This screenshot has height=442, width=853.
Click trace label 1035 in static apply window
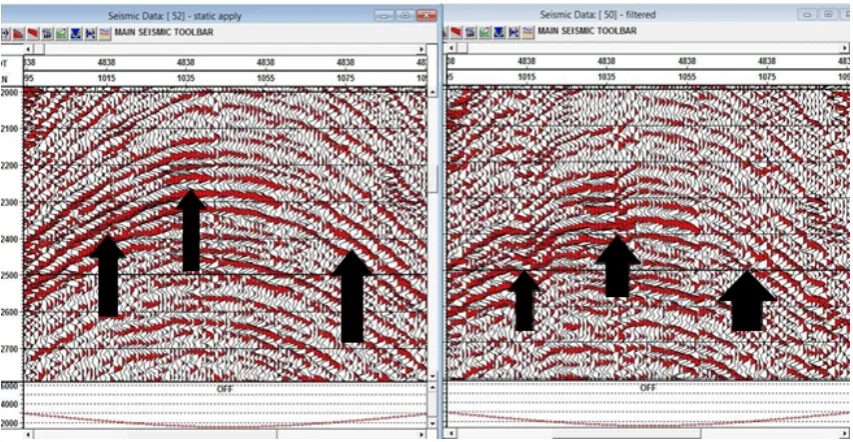(x=186, y=78)
